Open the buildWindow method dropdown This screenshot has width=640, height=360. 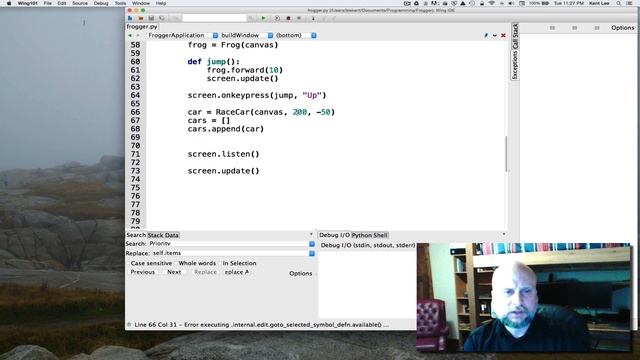pos(270,36)
